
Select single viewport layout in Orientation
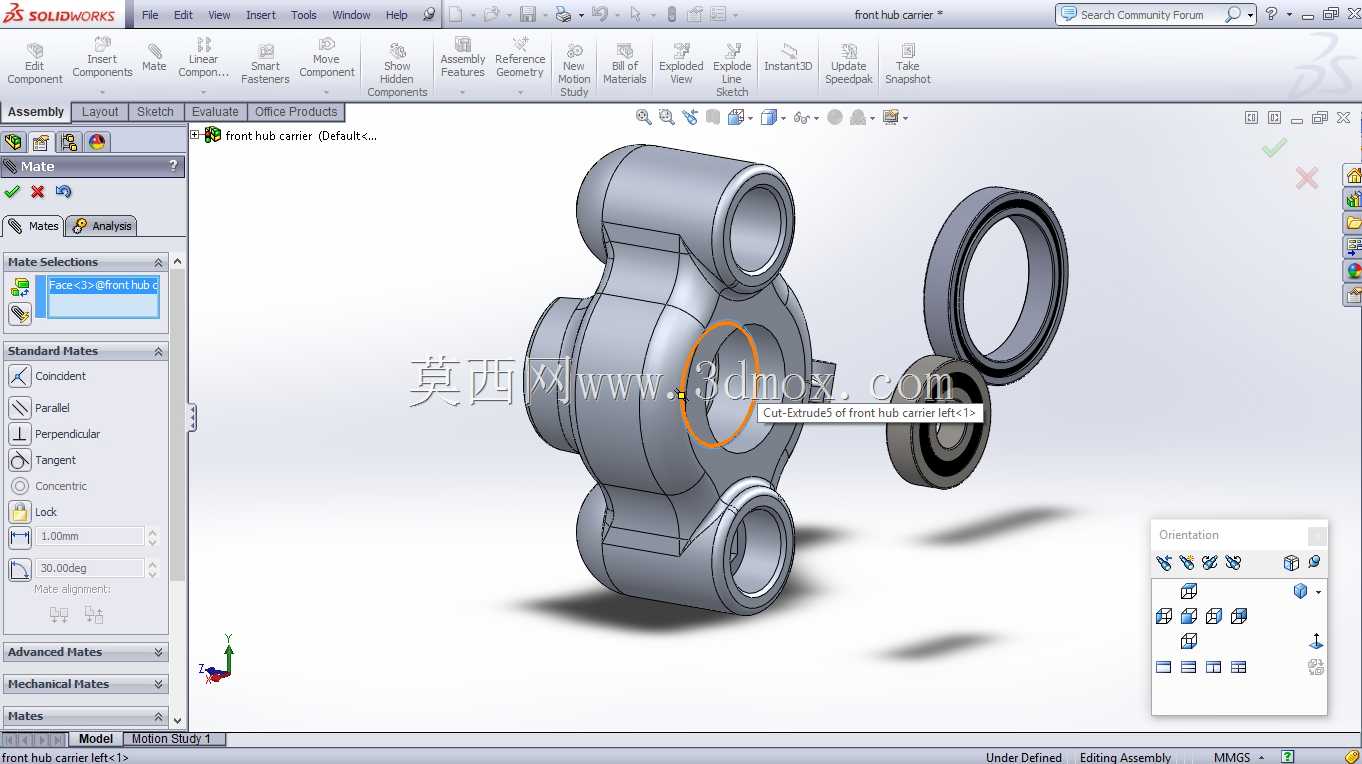tap(1164, 667)
